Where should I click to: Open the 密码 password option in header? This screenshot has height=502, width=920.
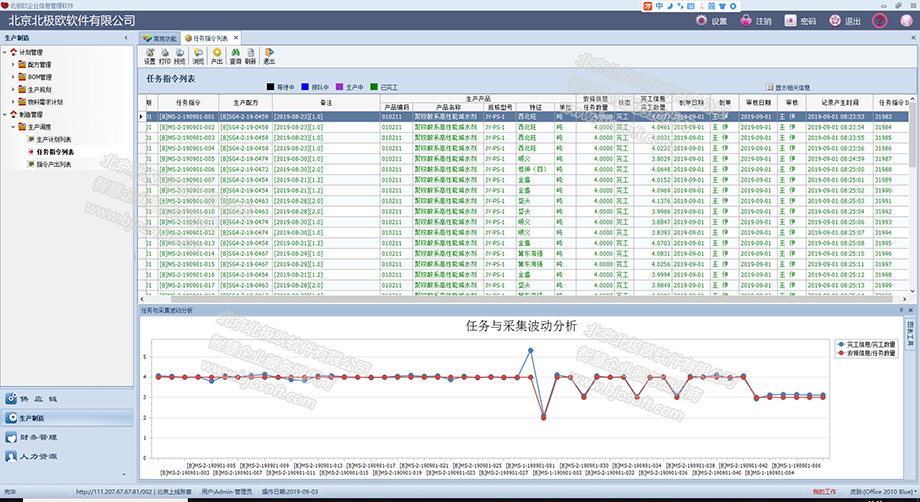coord(800,21)
